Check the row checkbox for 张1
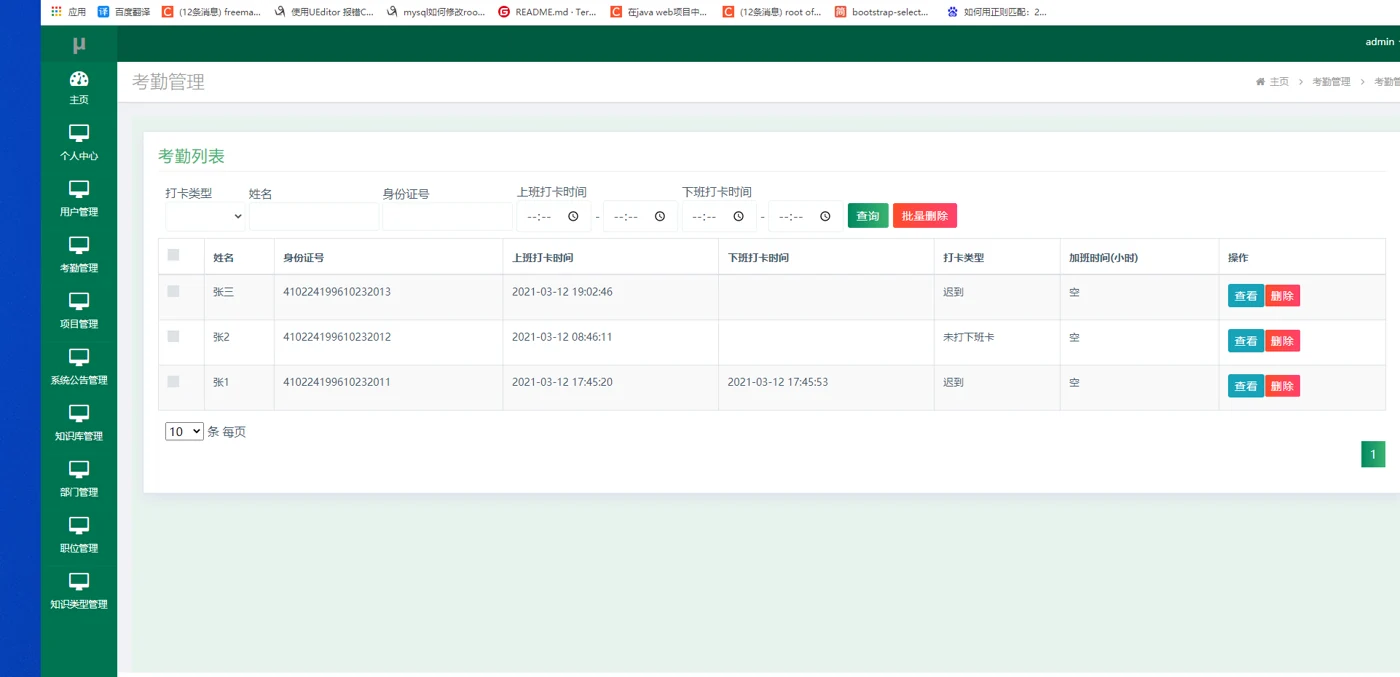Screen dimensions: 1400x677 click(x=173, y=381)
